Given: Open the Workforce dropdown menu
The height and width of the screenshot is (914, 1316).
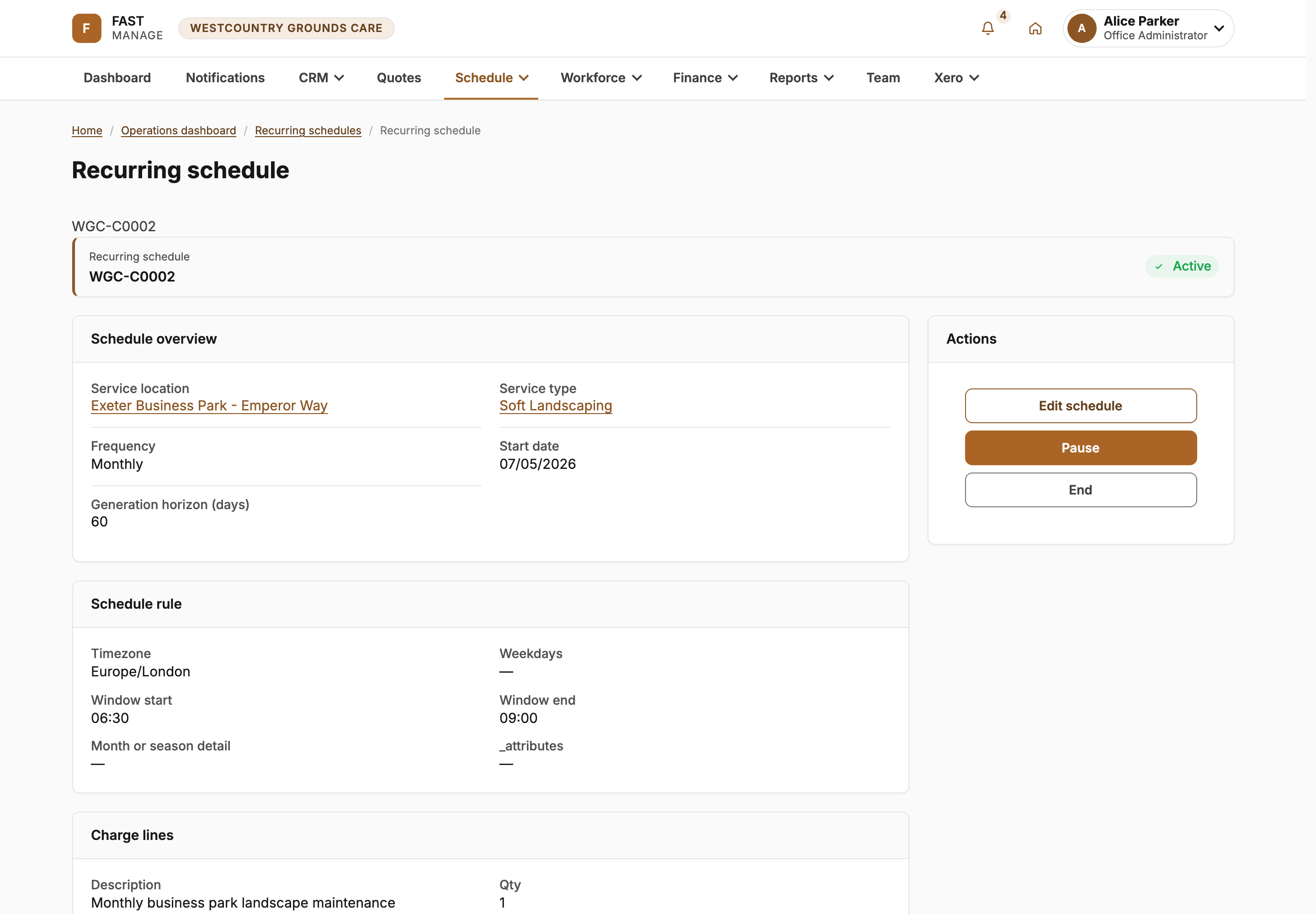Looking at the screenshot, I should click(601, 78).
